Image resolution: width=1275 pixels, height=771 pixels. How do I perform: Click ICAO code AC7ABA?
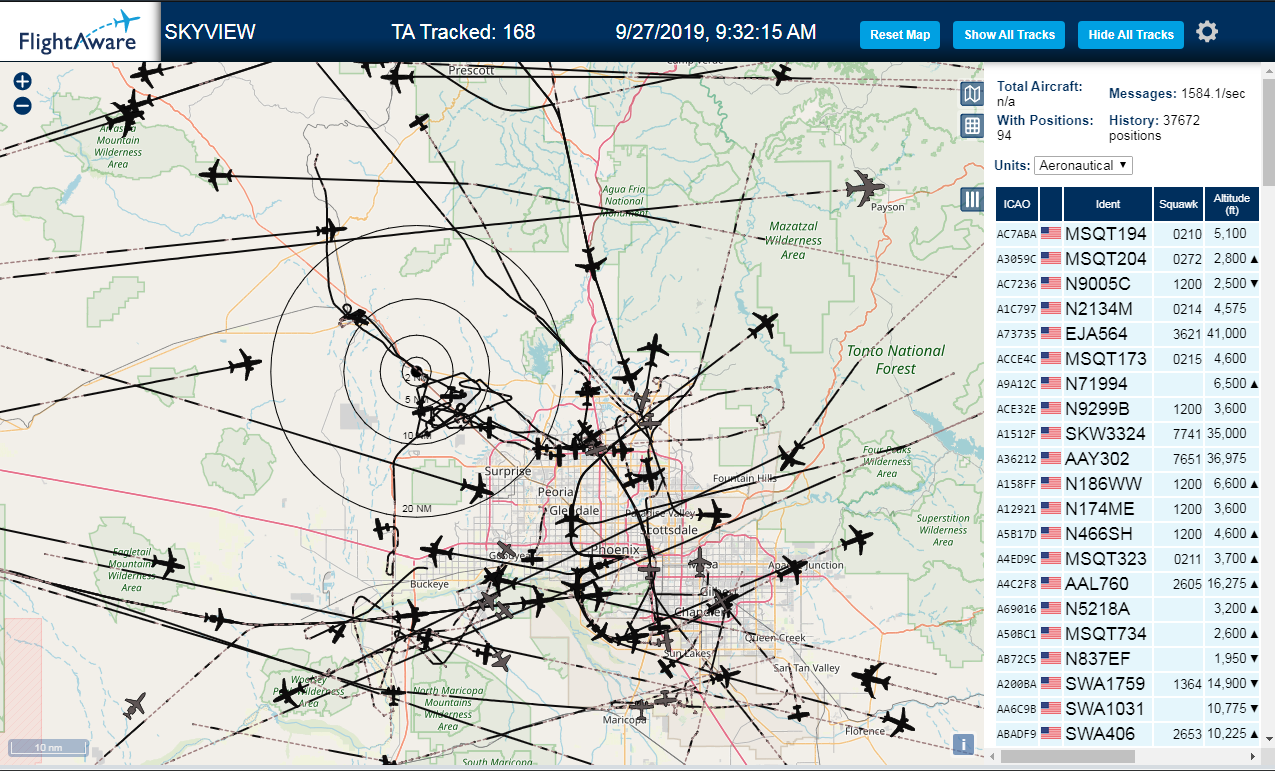coord(1016,234)
